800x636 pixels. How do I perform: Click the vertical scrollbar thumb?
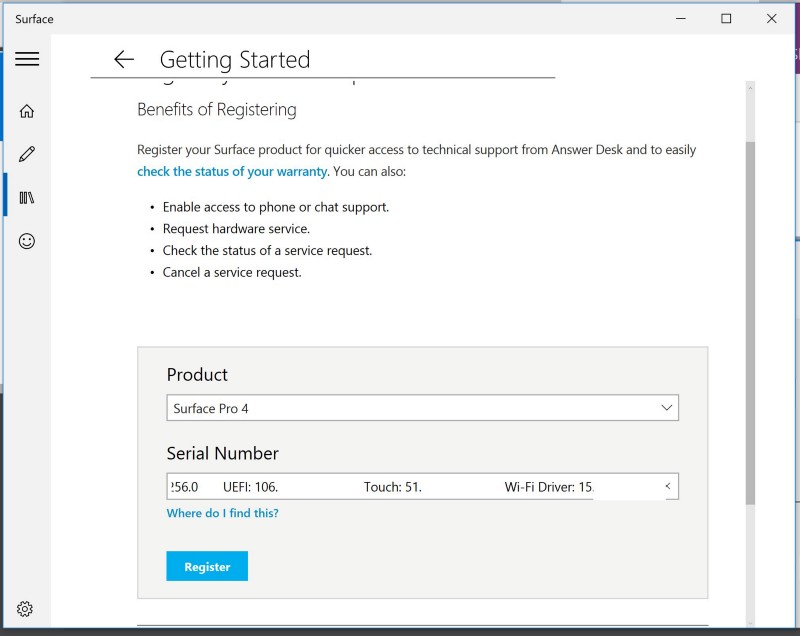[750, 323]
